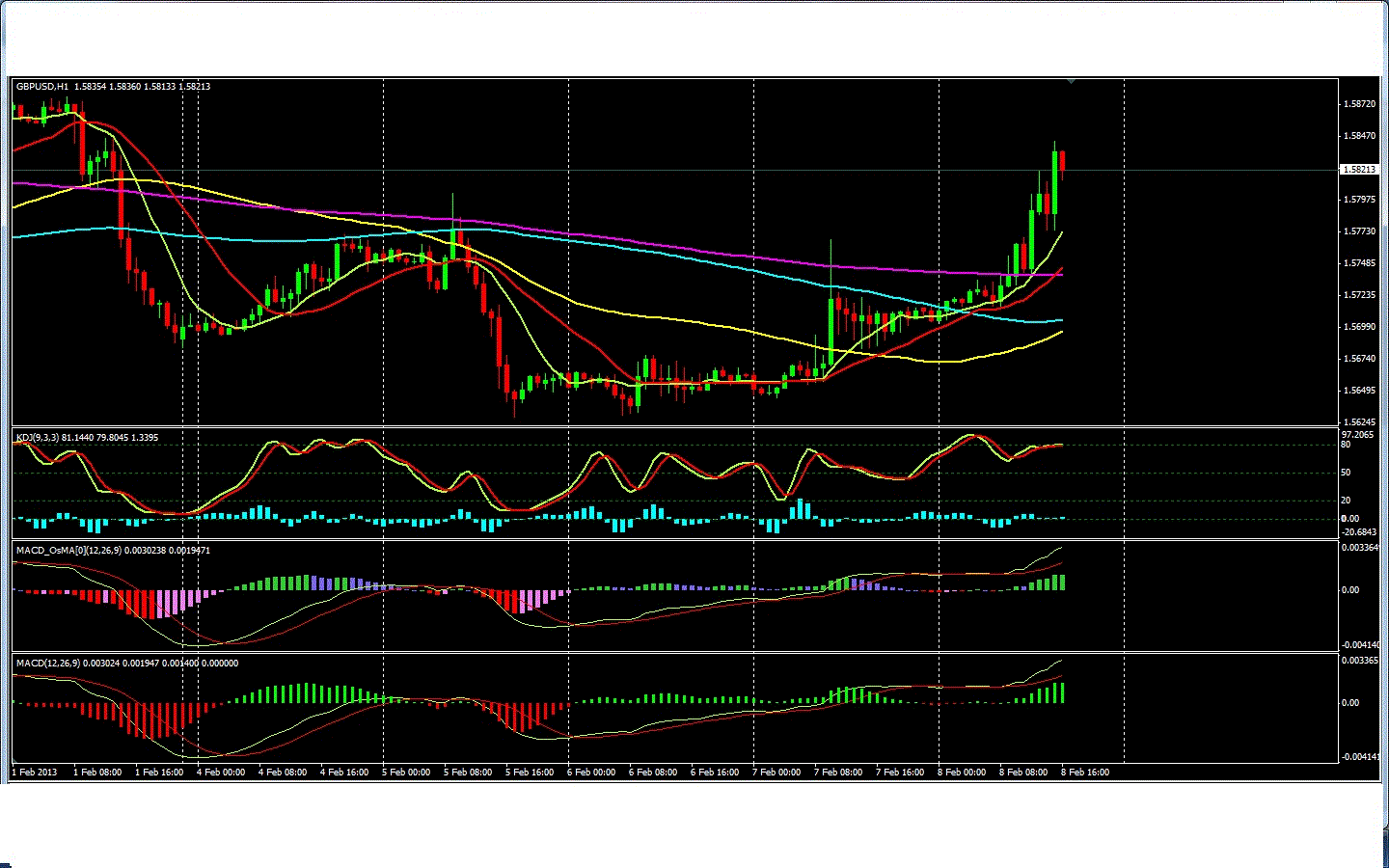1389x868 pixels.
Task: Click the -20.6843 KDJ scale value
Action: (1359, 532)
